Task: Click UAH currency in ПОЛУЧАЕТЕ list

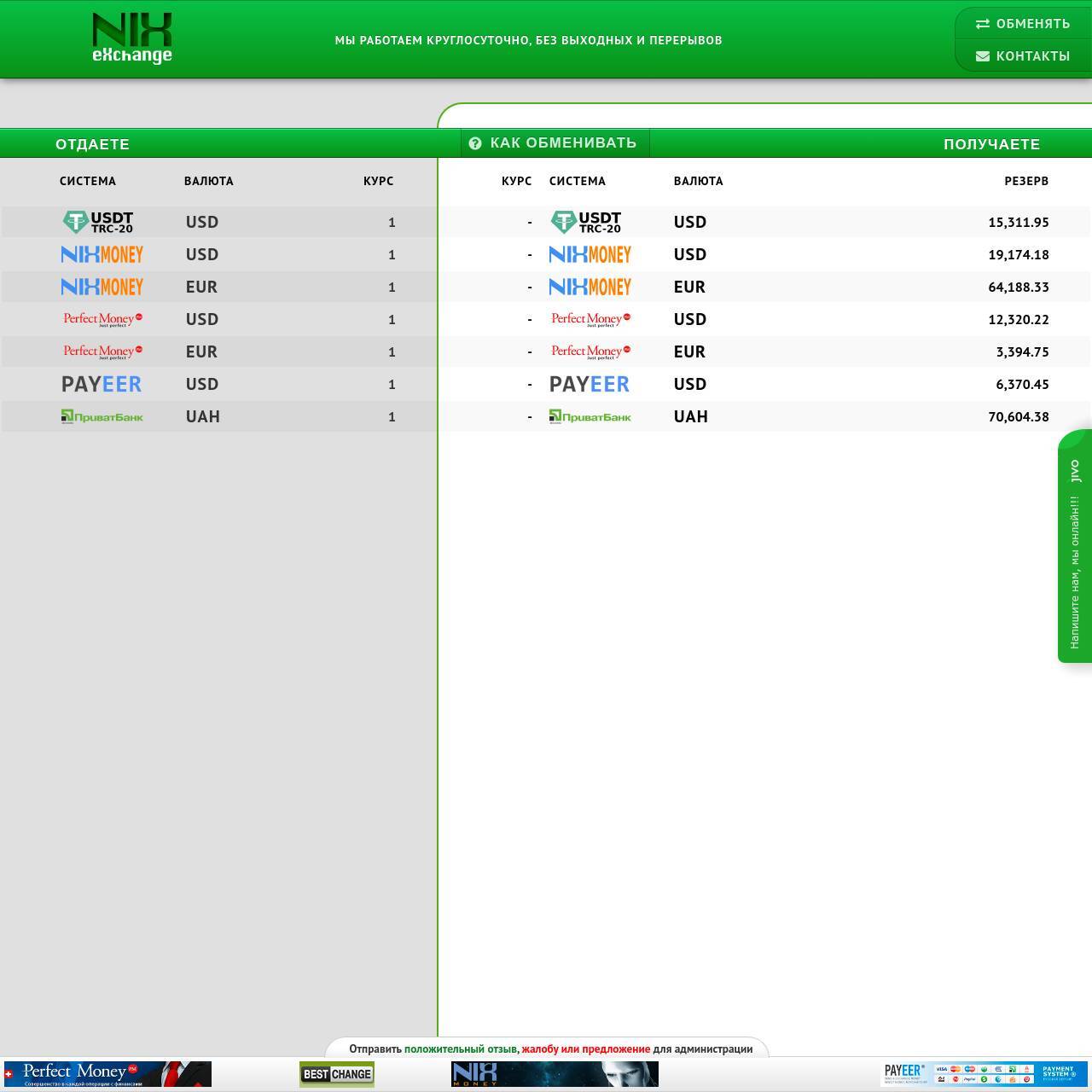Action: coord(691,416)
